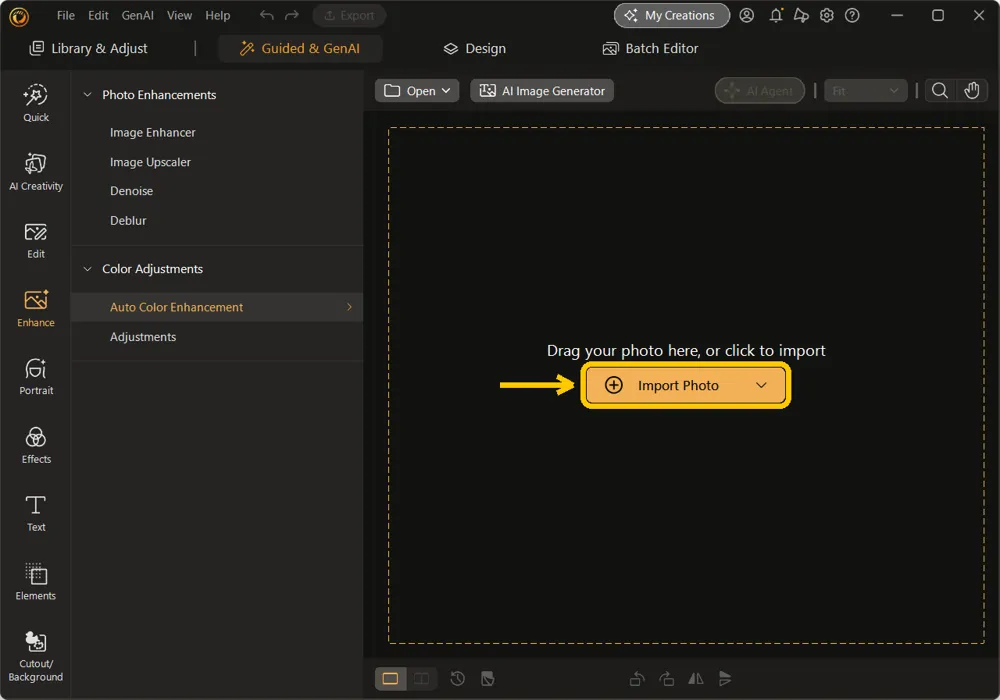This screenshot has width=1000, height=700.
Task: Collapse the Color Adjustments section
Action: click(x=87, y=269)
